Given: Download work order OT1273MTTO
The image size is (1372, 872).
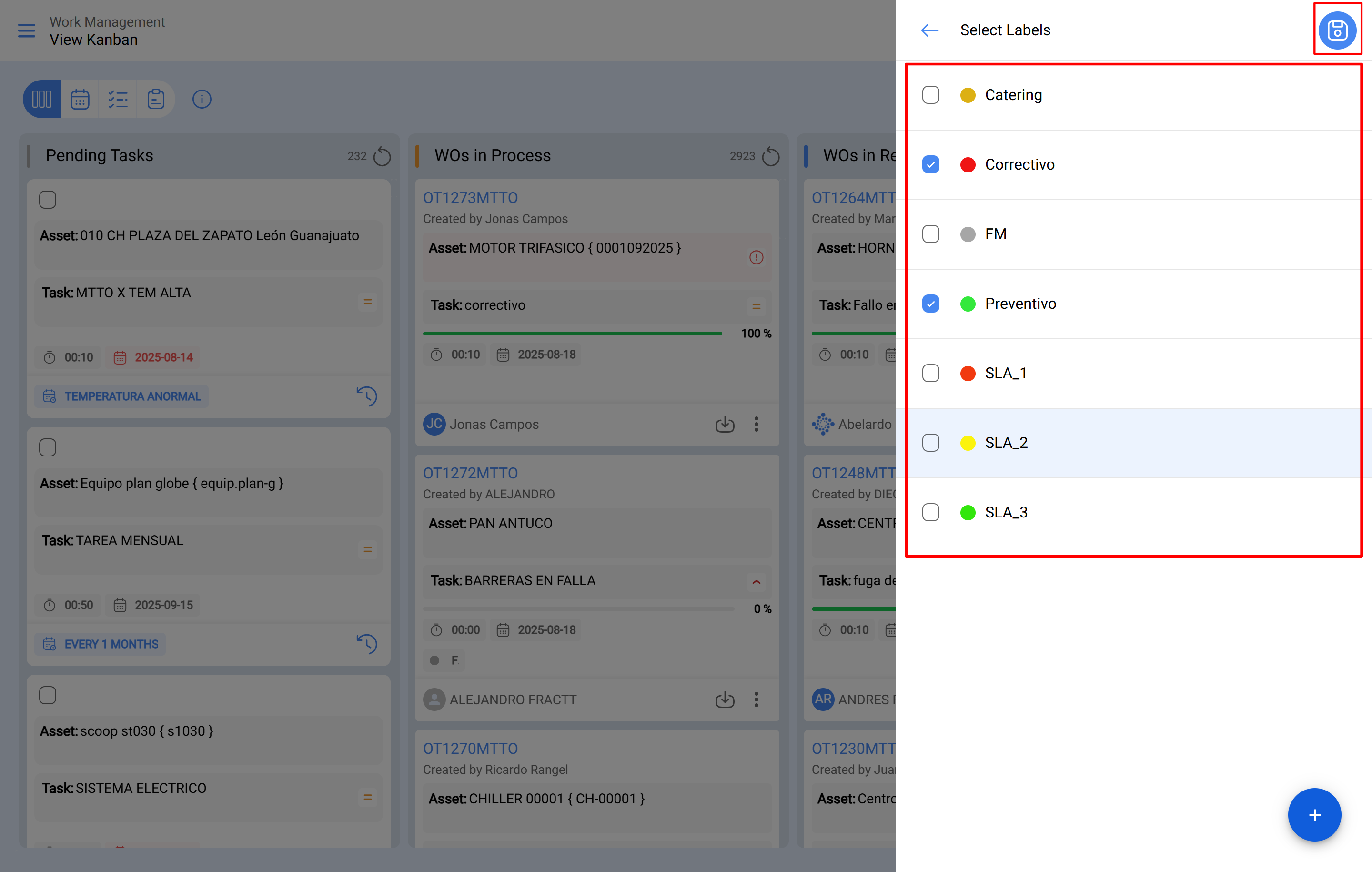Looking at the screenshot, I should [x=724, y=424].
